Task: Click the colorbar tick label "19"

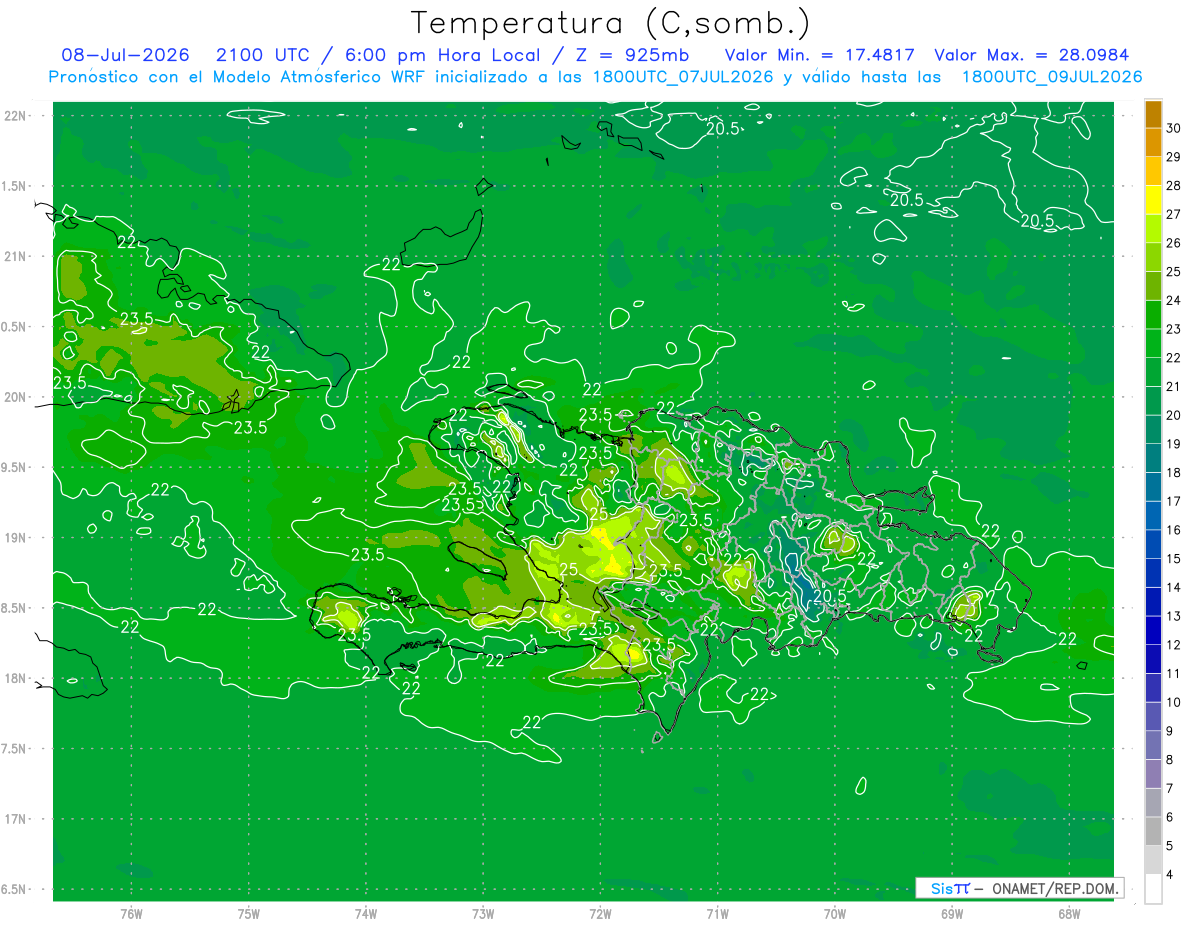Action: [x=1173, y=444]
